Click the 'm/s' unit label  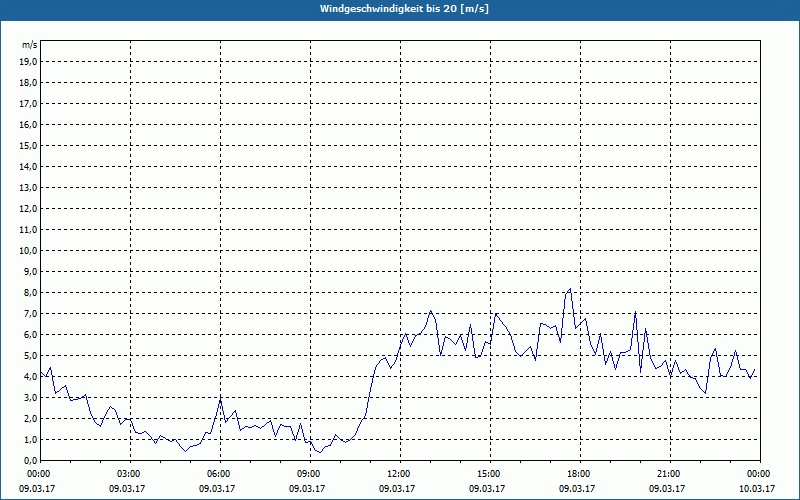29,45
